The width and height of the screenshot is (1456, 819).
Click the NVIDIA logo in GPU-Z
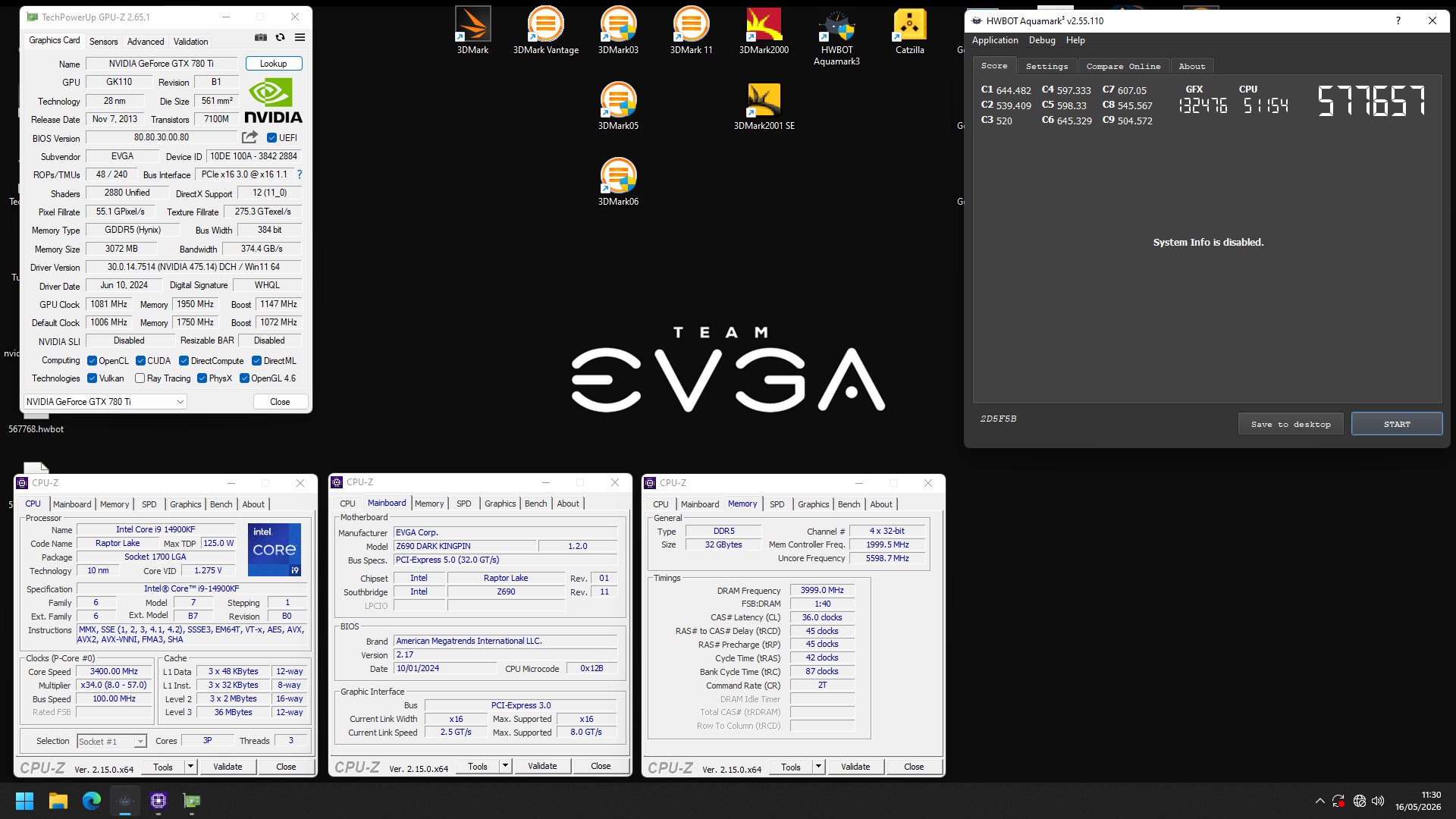273,102
